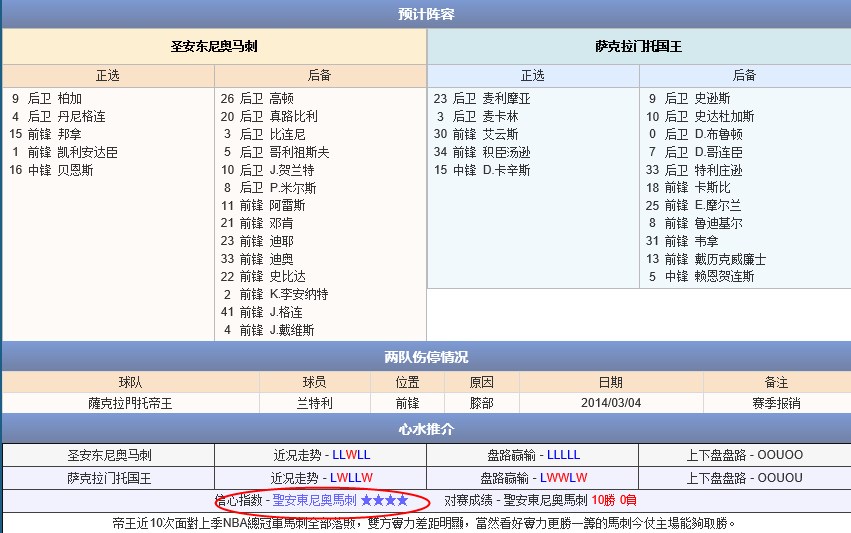This screenshot has width=851, height=533.
Task: Click the 10勝 0負 head-to-head record
Action: coord(614,500)
